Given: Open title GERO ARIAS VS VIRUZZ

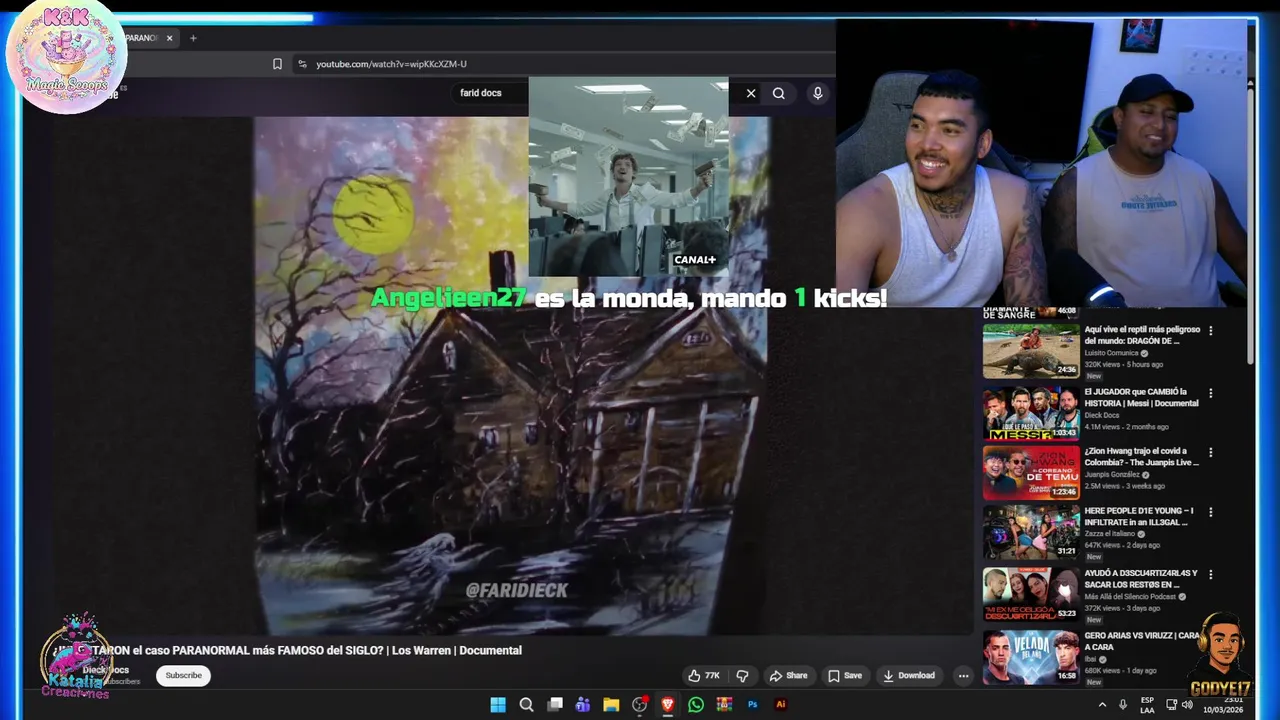Looking at the screenshot, I should point(1141,641).
